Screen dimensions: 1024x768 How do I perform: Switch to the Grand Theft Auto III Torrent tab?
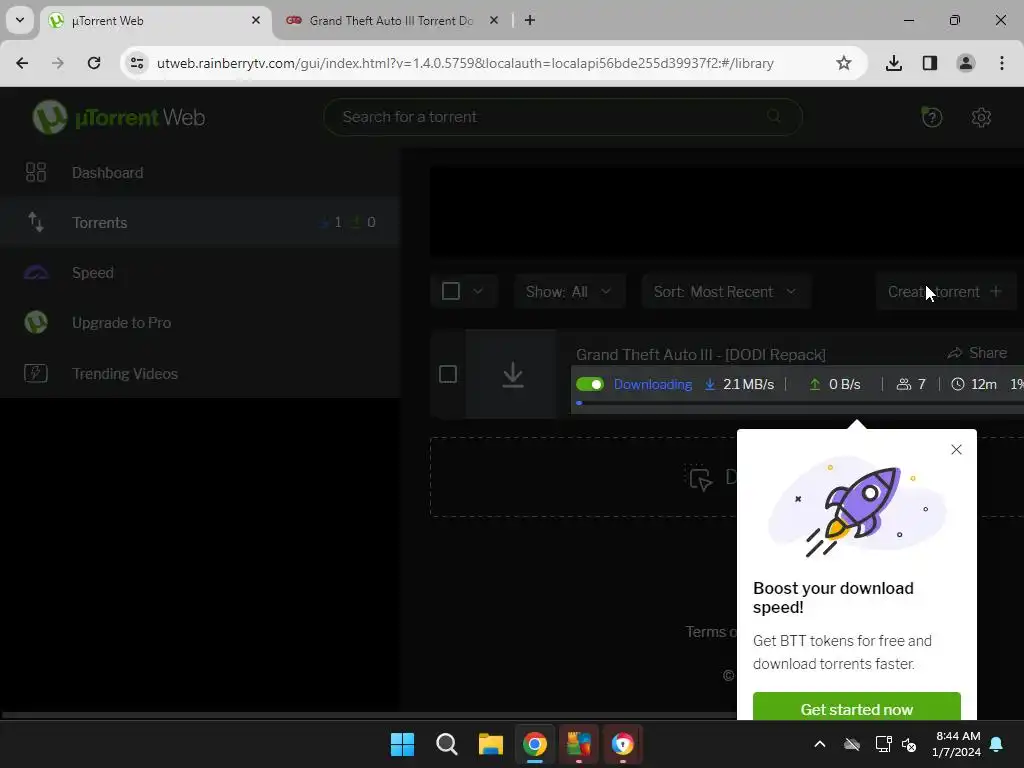point(391,21)
